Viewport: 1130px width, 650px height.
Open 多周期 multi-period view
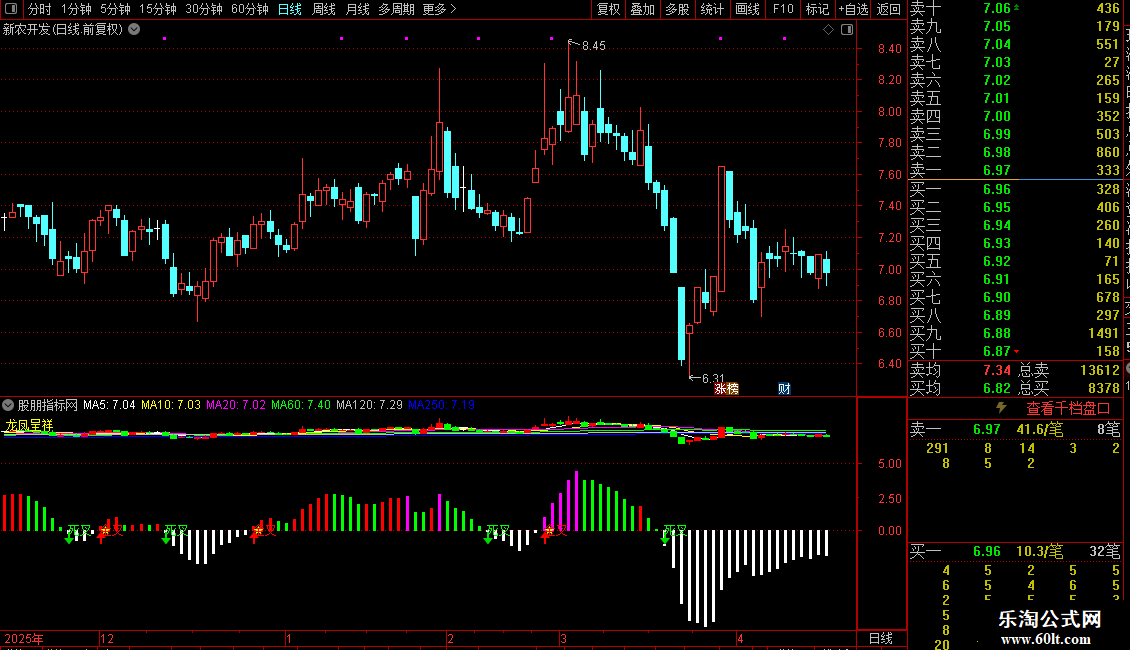[396, 9]
